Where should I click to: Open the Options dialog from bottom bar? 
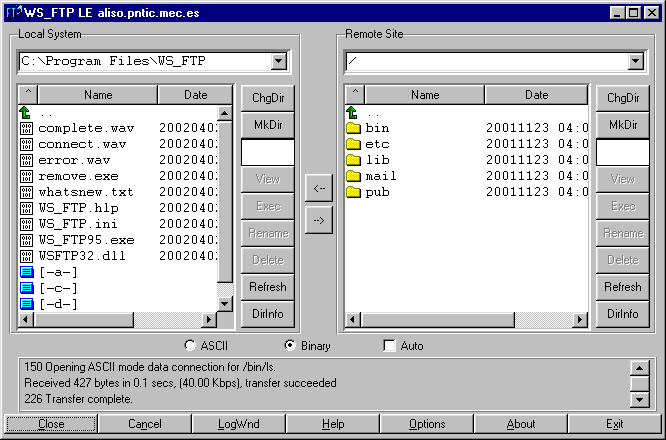(x=427, y=424)
